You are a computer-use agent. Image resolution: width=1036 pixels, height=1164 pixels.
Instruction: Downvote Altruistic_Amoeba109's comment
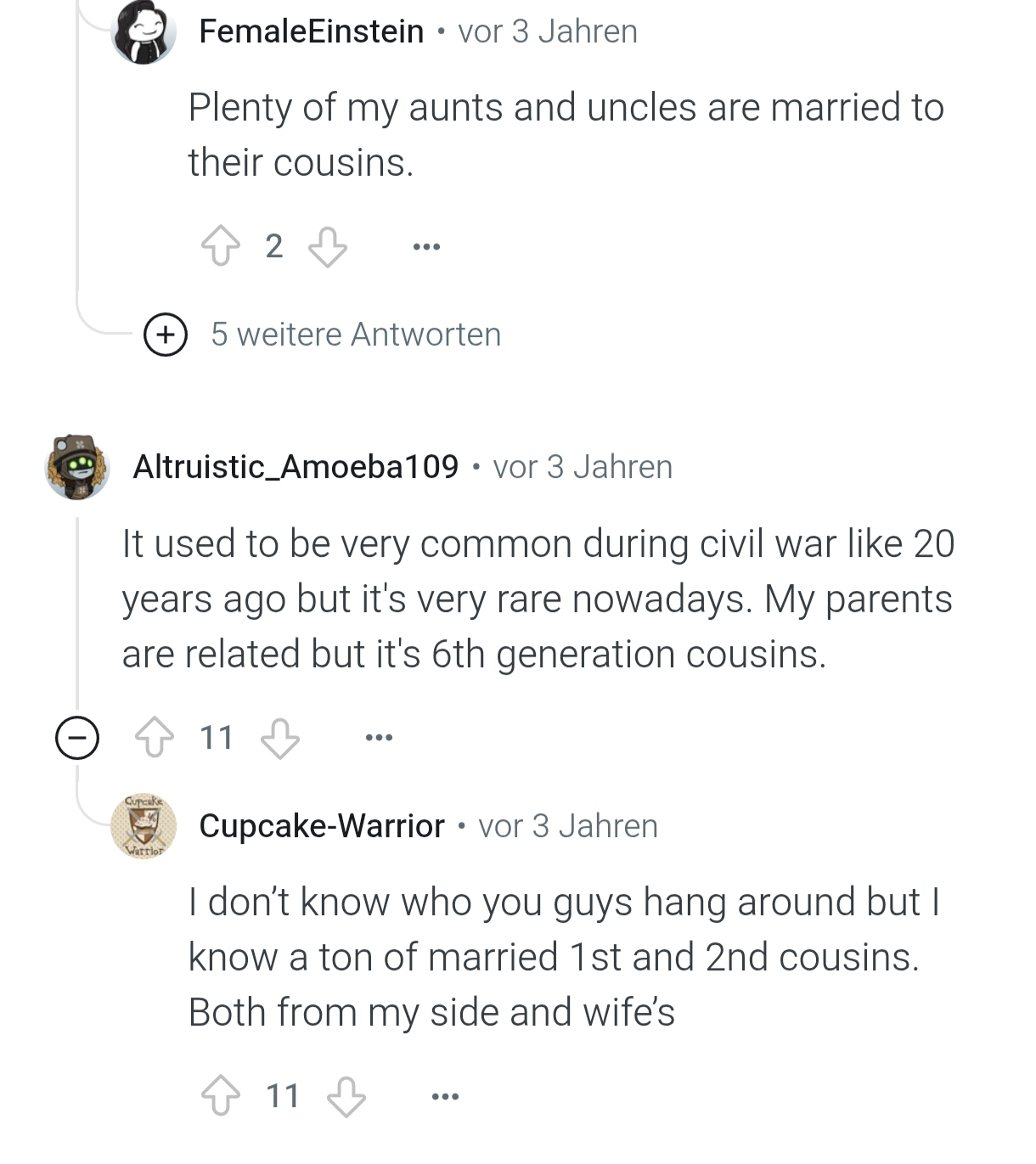(279, 738)
